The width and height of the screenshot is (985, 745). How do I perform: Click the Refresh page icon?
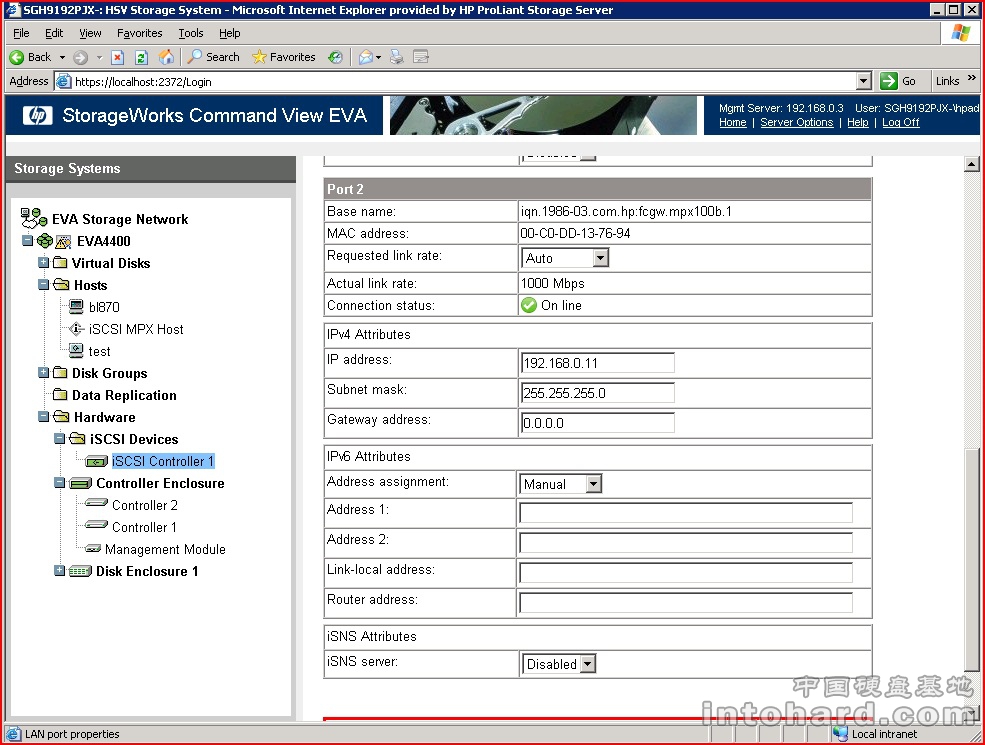[141, 57]
